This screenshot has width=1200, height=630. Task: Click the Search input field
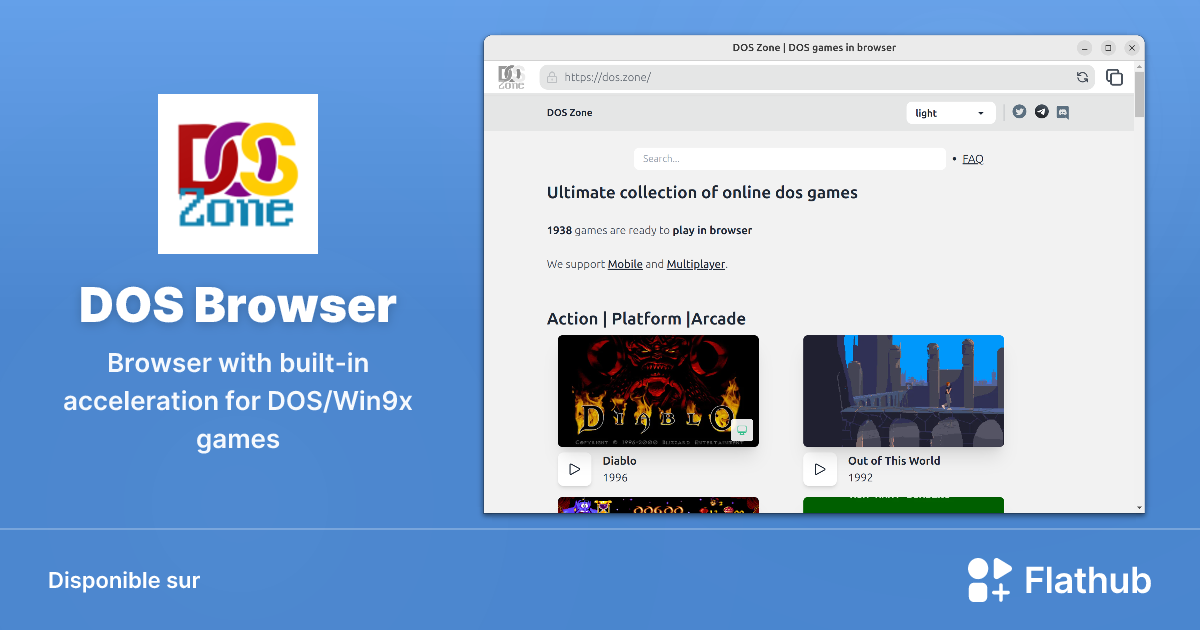(789, 158)
